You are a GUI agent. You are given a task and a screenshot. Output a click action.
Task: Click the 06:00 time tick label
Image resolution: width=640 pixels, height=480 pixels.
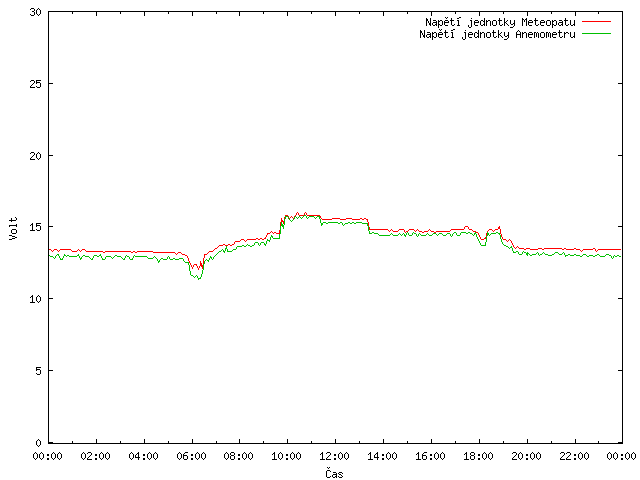pyautogui.click(x=191, y=456)
